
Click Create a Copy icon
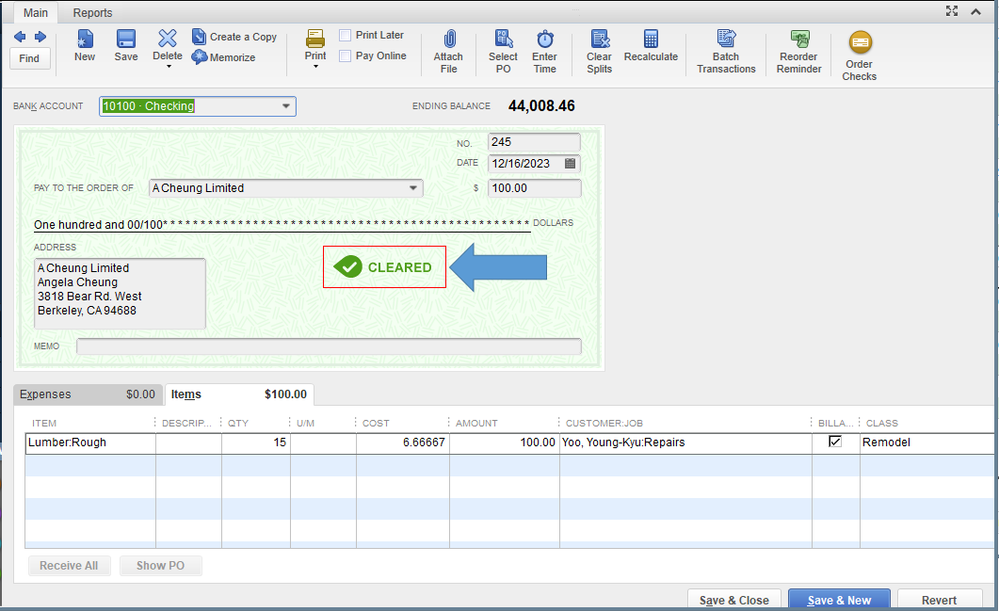tap(199, 36)
